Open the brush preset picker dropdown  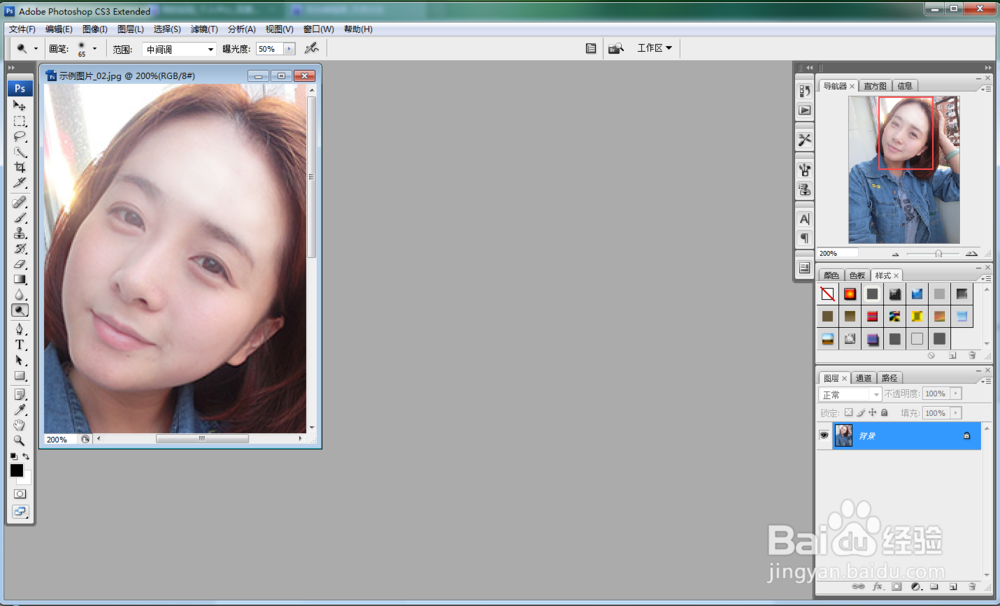pos(94,48)
